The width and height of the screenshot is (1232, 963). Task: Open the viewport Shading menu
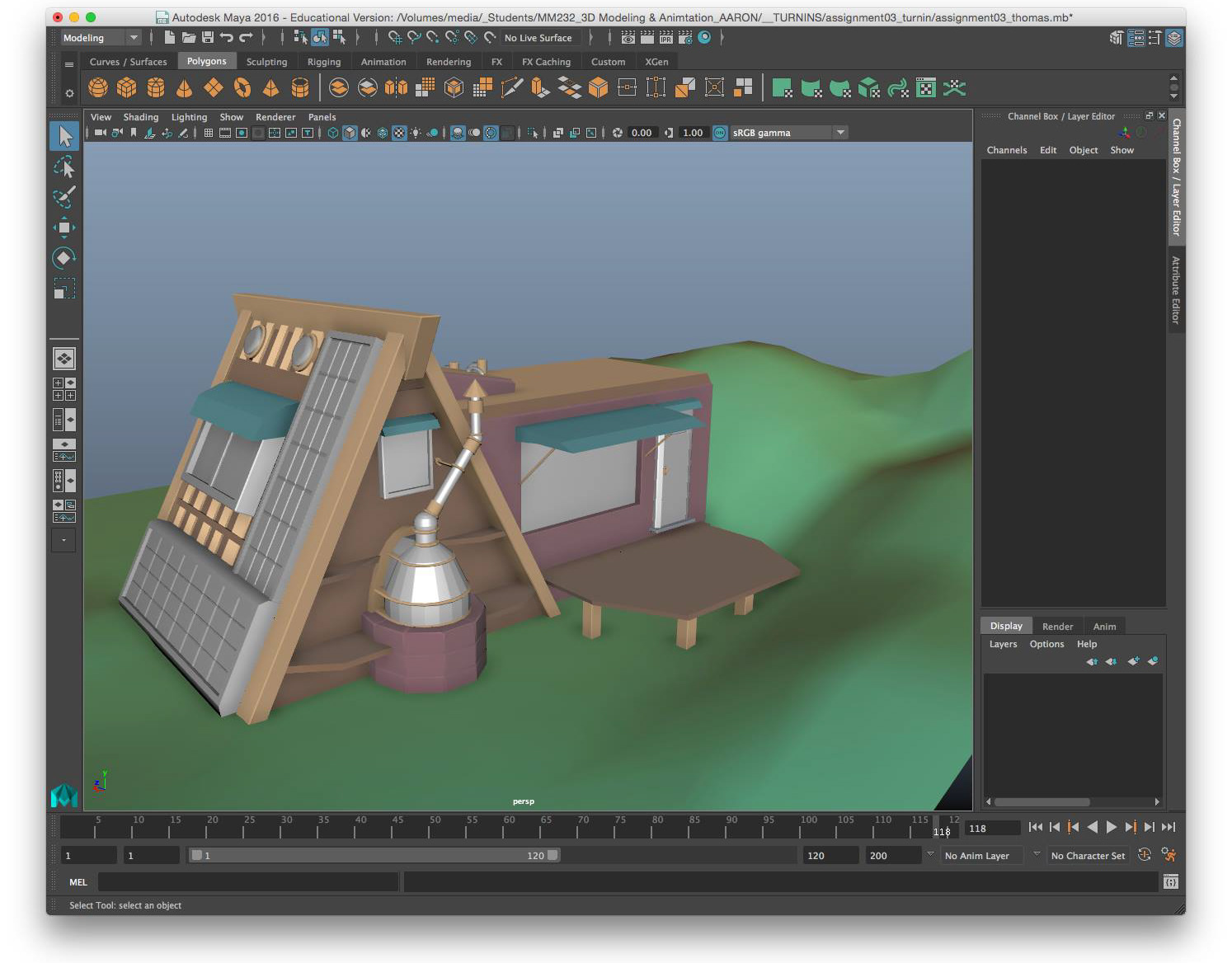pos(141,117)
